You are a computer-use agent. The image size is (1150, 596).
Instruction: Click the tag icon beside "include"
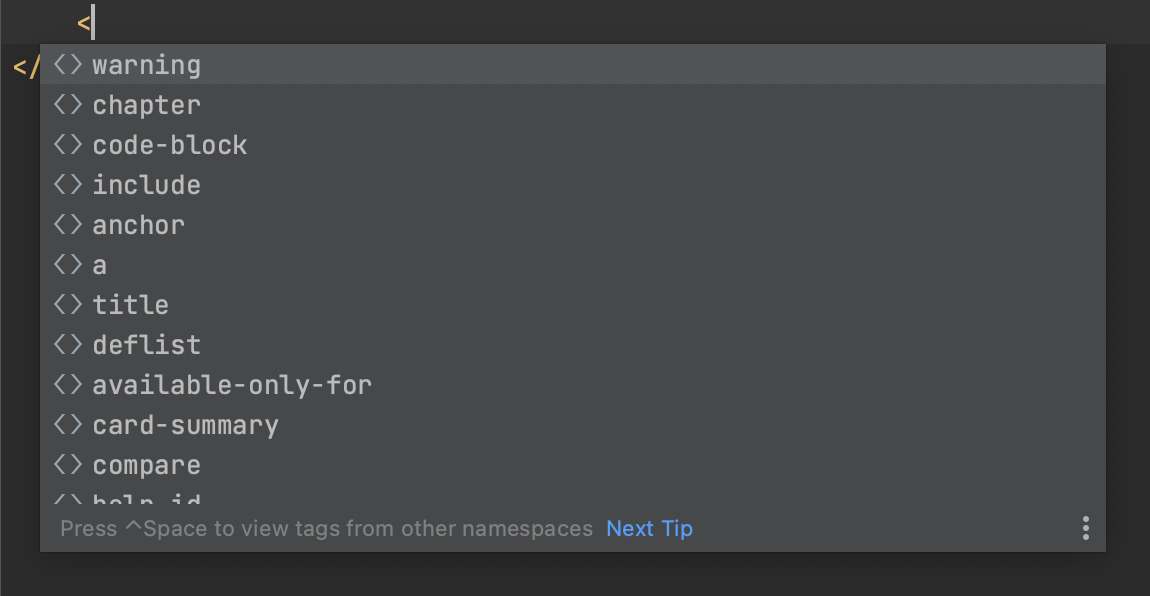(66, 184)
